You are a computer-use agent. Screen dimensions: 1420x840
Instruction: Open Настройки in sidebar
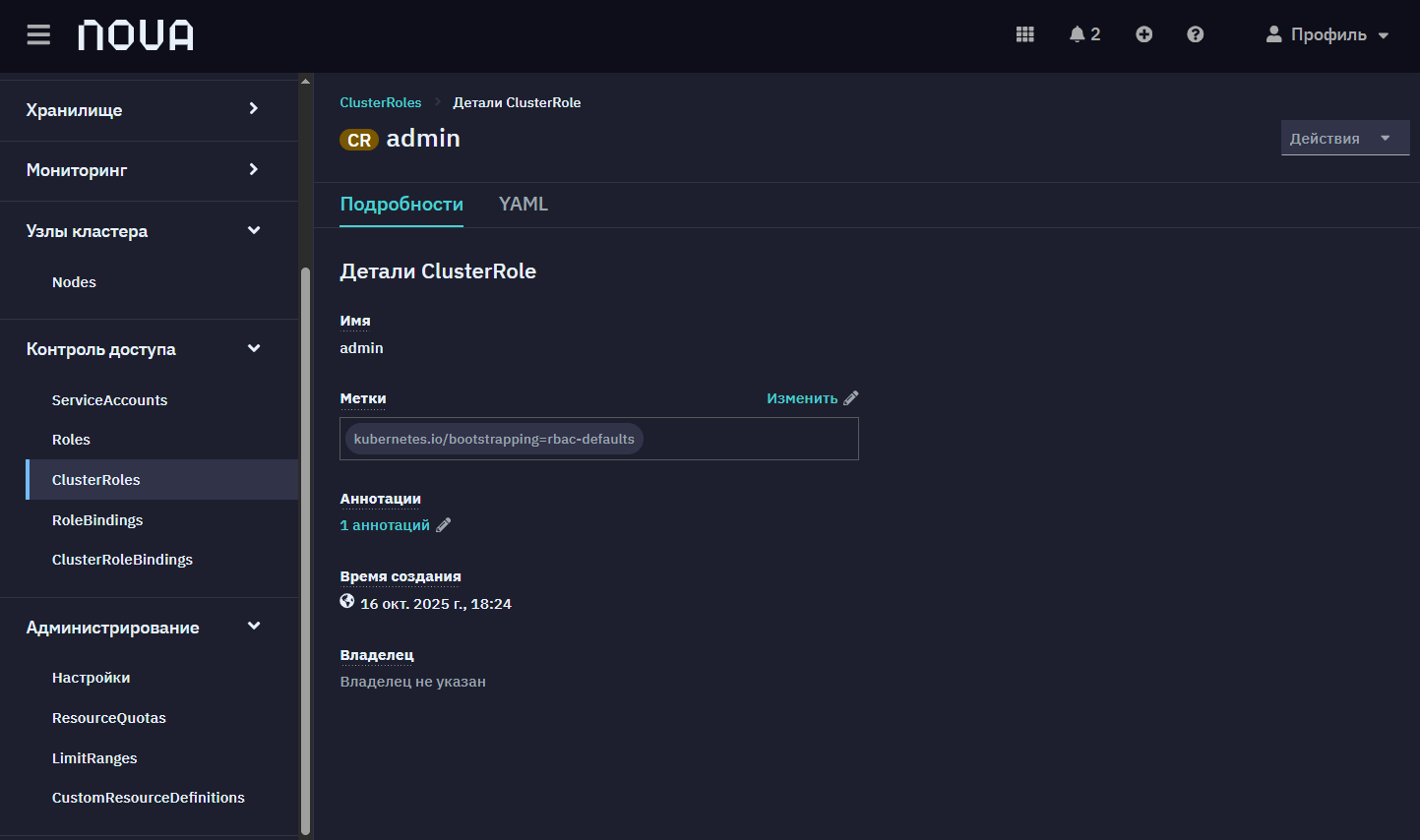pos(91,678)
